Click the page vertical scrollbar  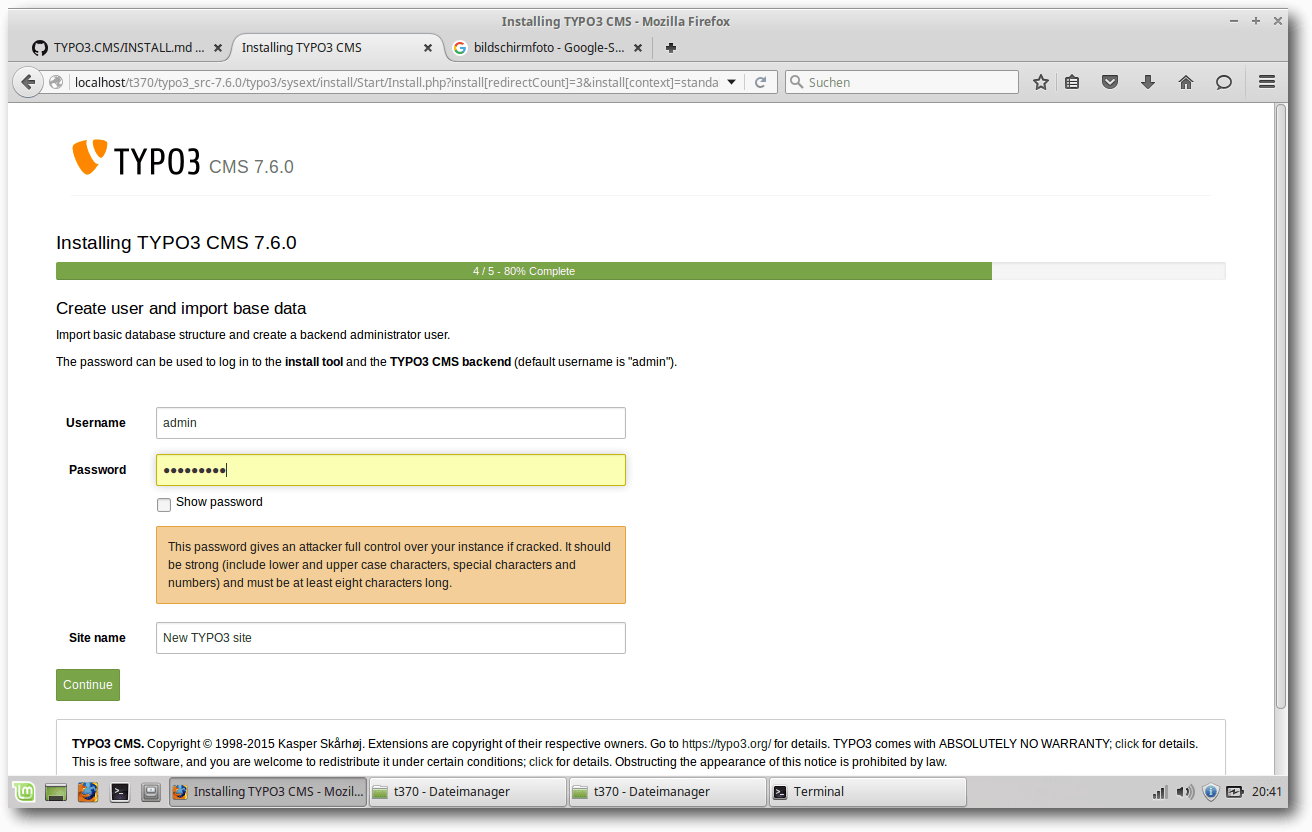[1281, 405]
